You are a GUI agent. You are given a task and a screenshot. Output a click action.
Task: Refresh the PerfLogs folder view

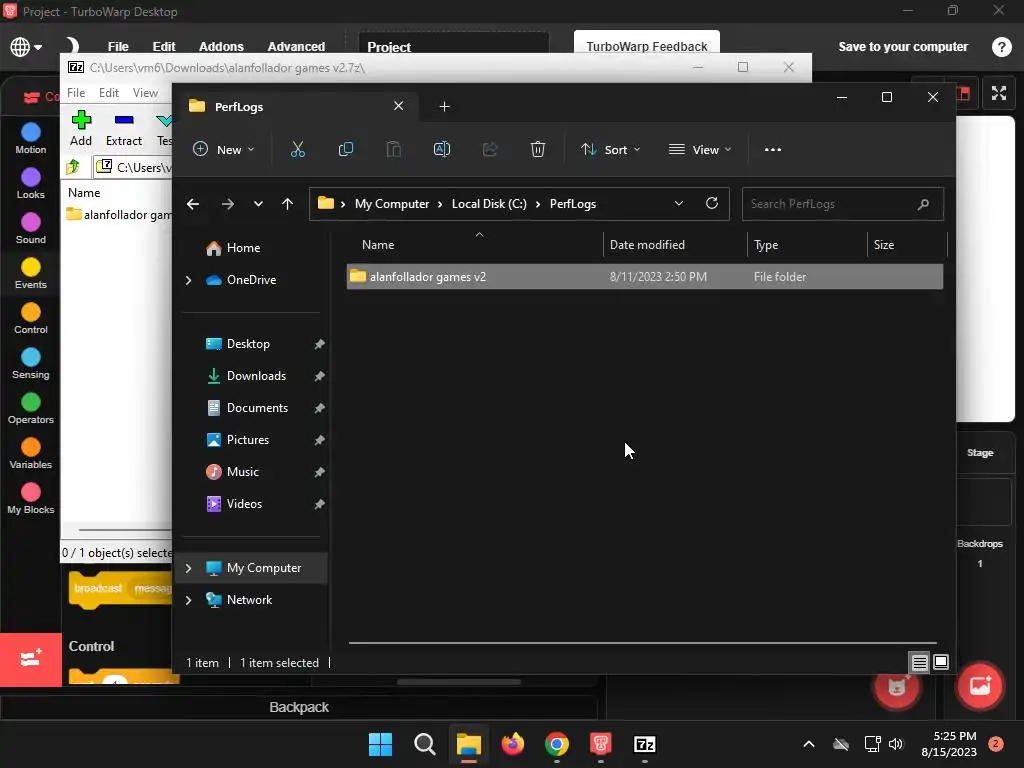[712, 203]
